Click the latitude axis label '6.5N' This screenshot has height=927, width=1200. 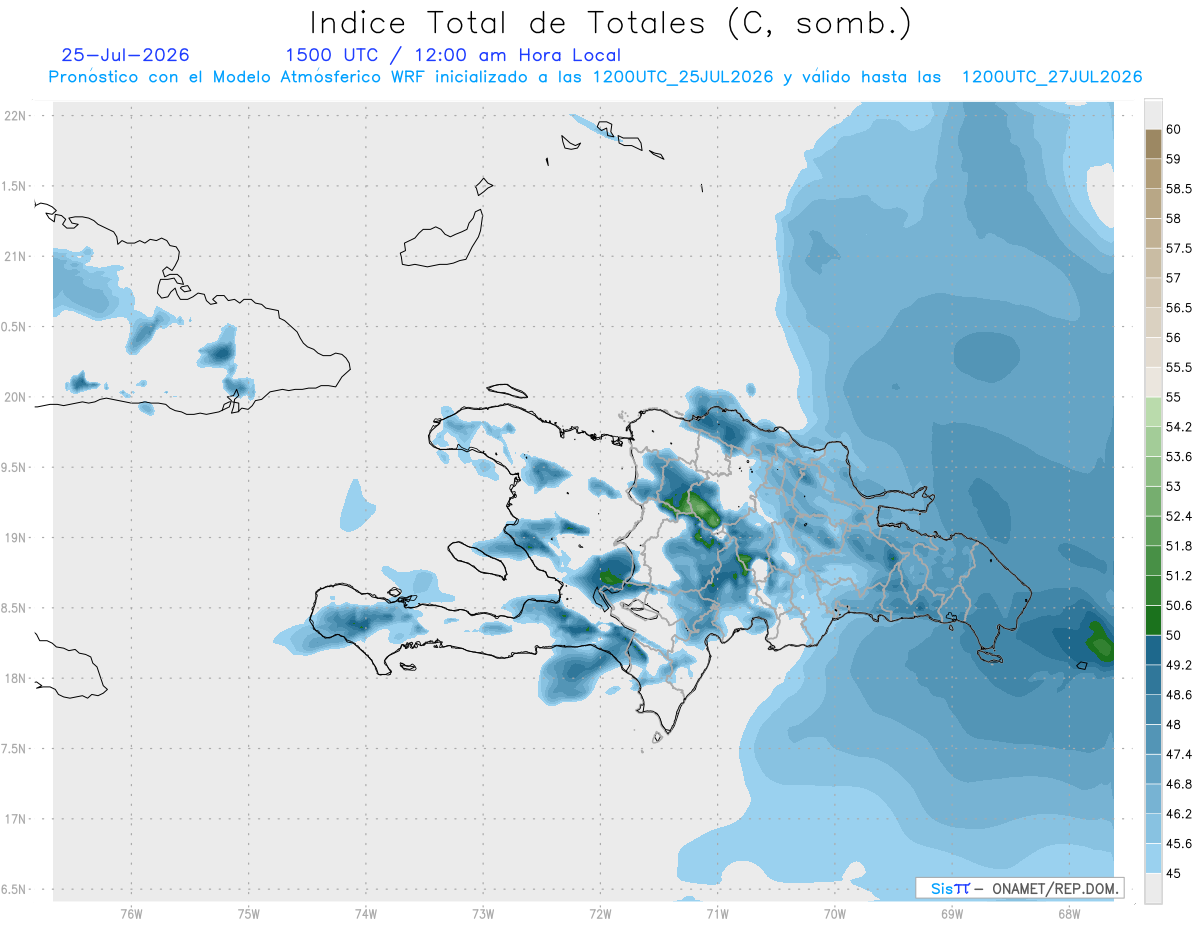[x=15, y=890]
